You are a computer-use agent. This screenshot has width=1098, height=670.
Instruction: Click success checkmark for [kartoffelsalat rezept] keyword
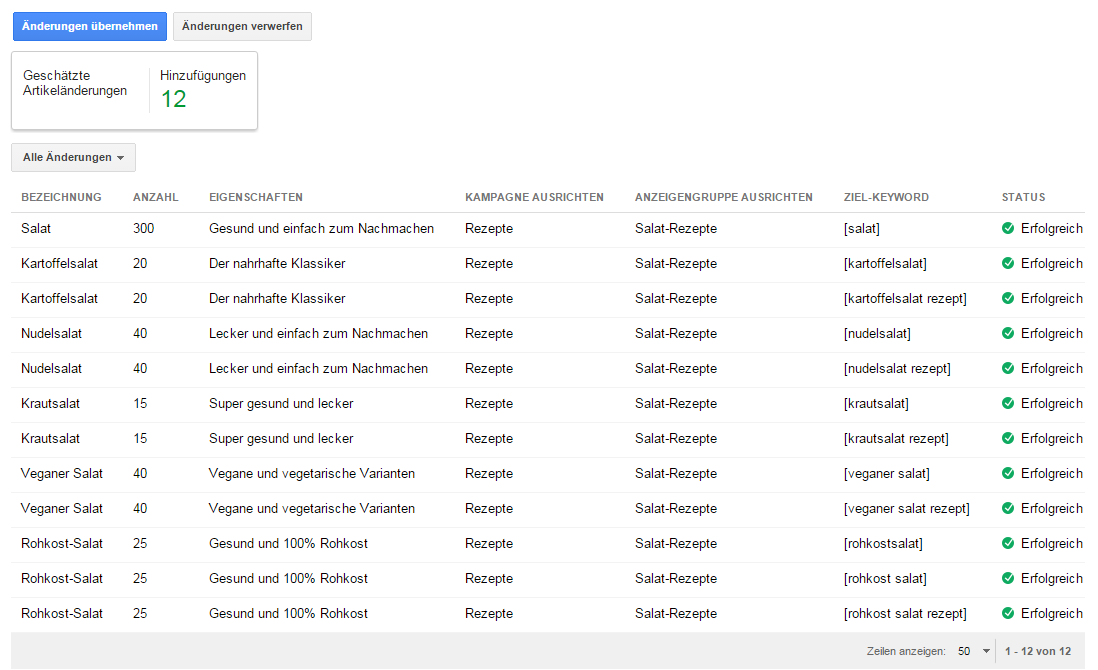coord(1008,299)
